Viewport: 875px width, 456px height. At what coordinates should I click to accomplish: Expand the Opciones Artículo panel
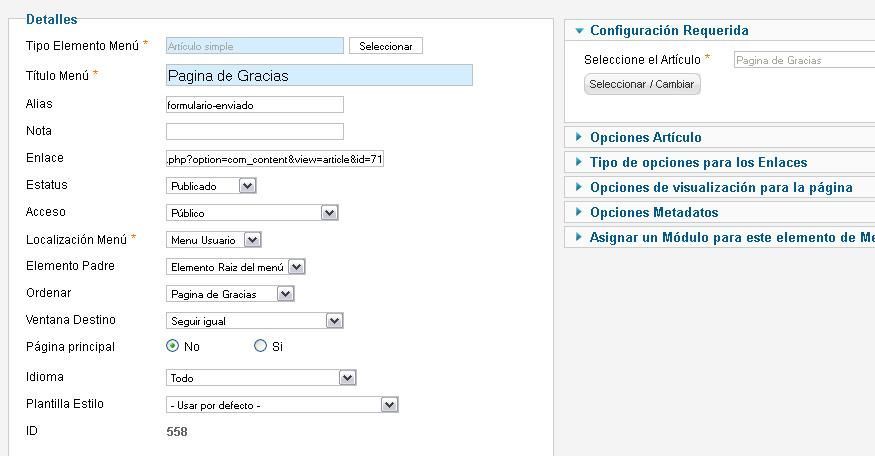tap(646, 137)
